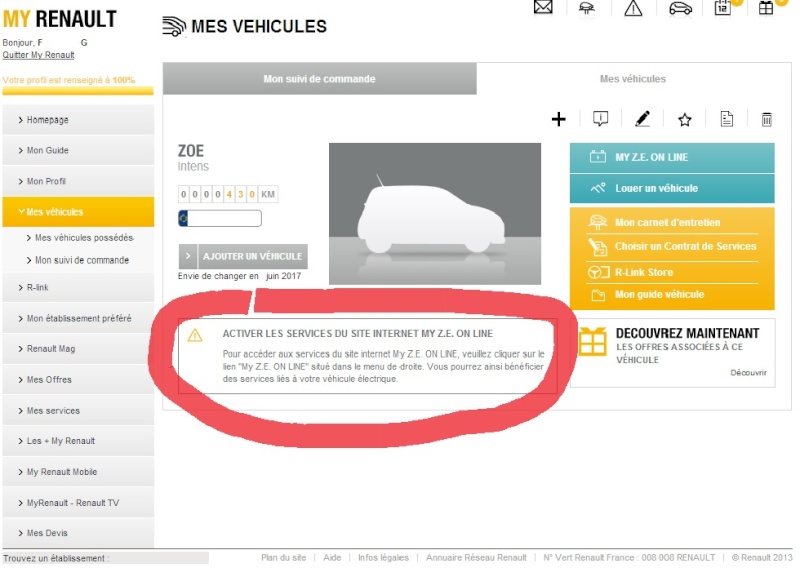Click Découvrir link in offers box

(748, 373)
